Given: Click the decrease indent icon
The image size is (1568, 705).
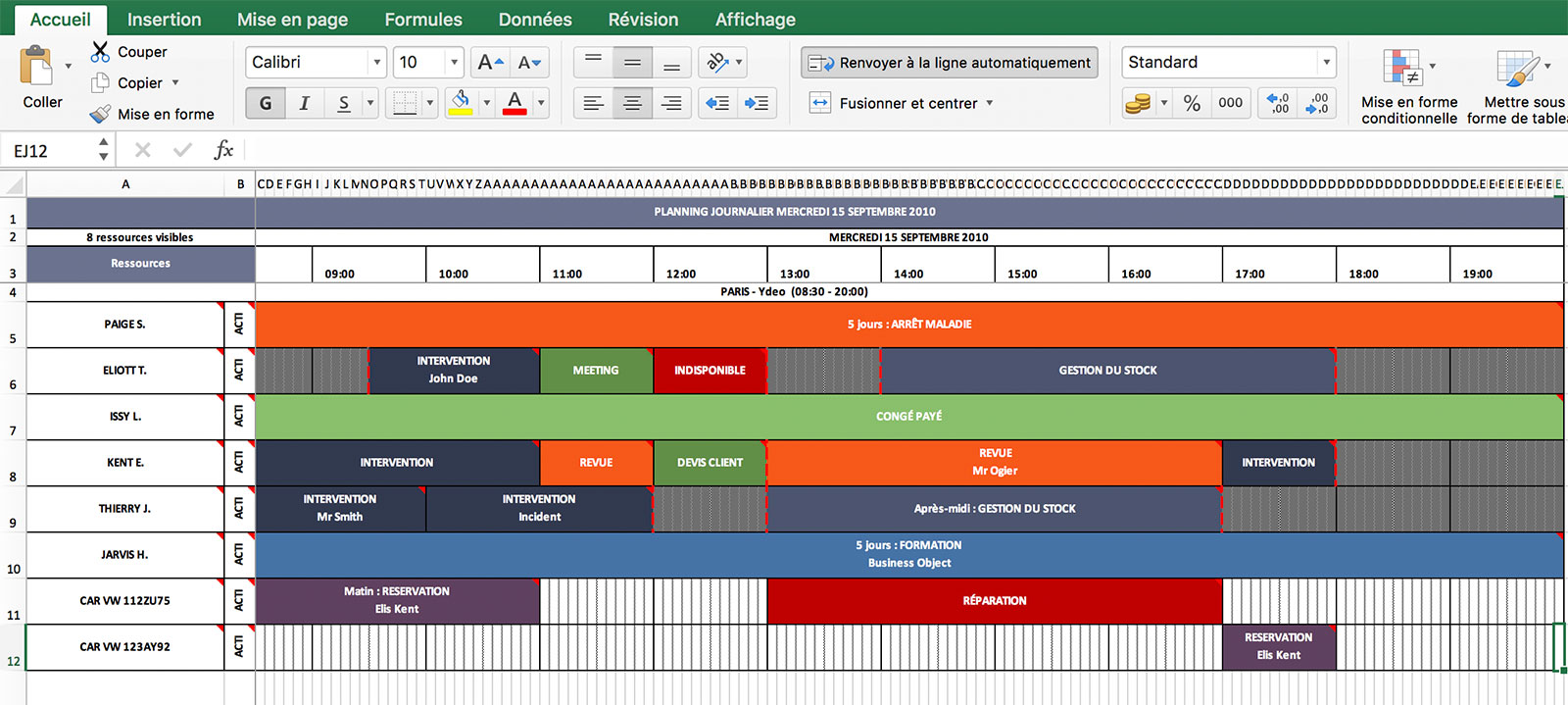Looking at the screenshot, I should click(x=717, y=103).
